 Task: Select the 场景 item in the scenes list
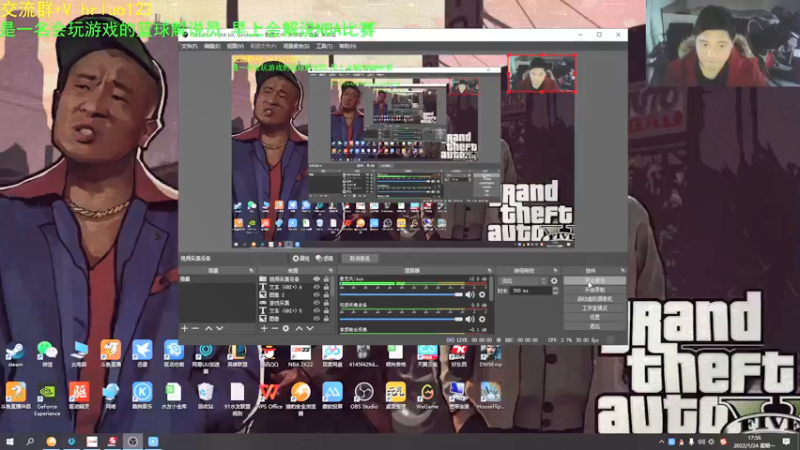[x=217, y=280]
